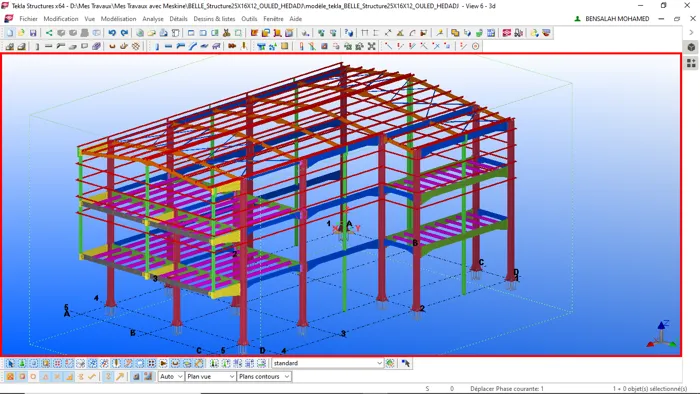
Task: Open the grid-squares side pane icon
Action: click(x=691, y=63)
